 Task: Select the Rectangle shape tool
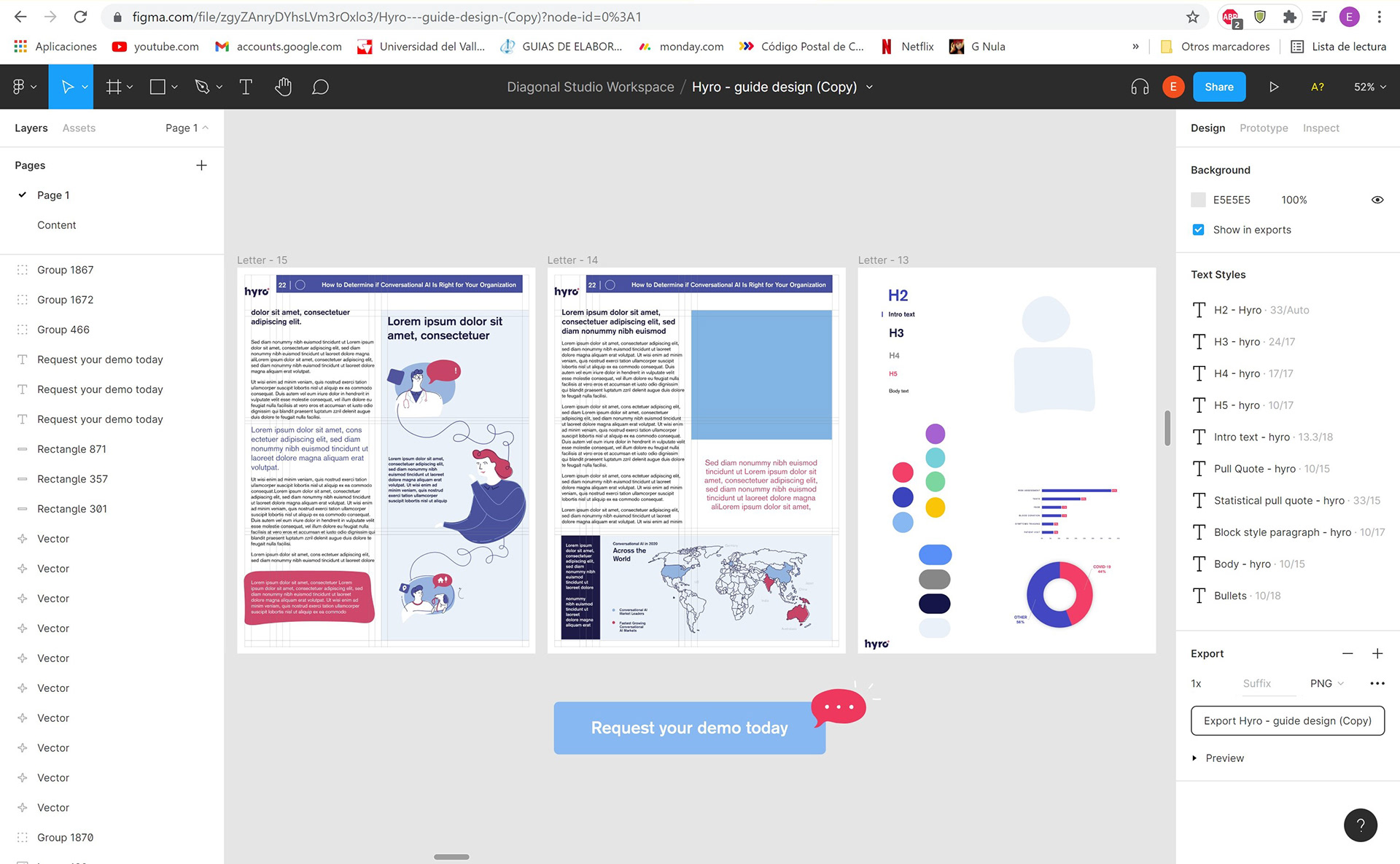pos(157,87)
